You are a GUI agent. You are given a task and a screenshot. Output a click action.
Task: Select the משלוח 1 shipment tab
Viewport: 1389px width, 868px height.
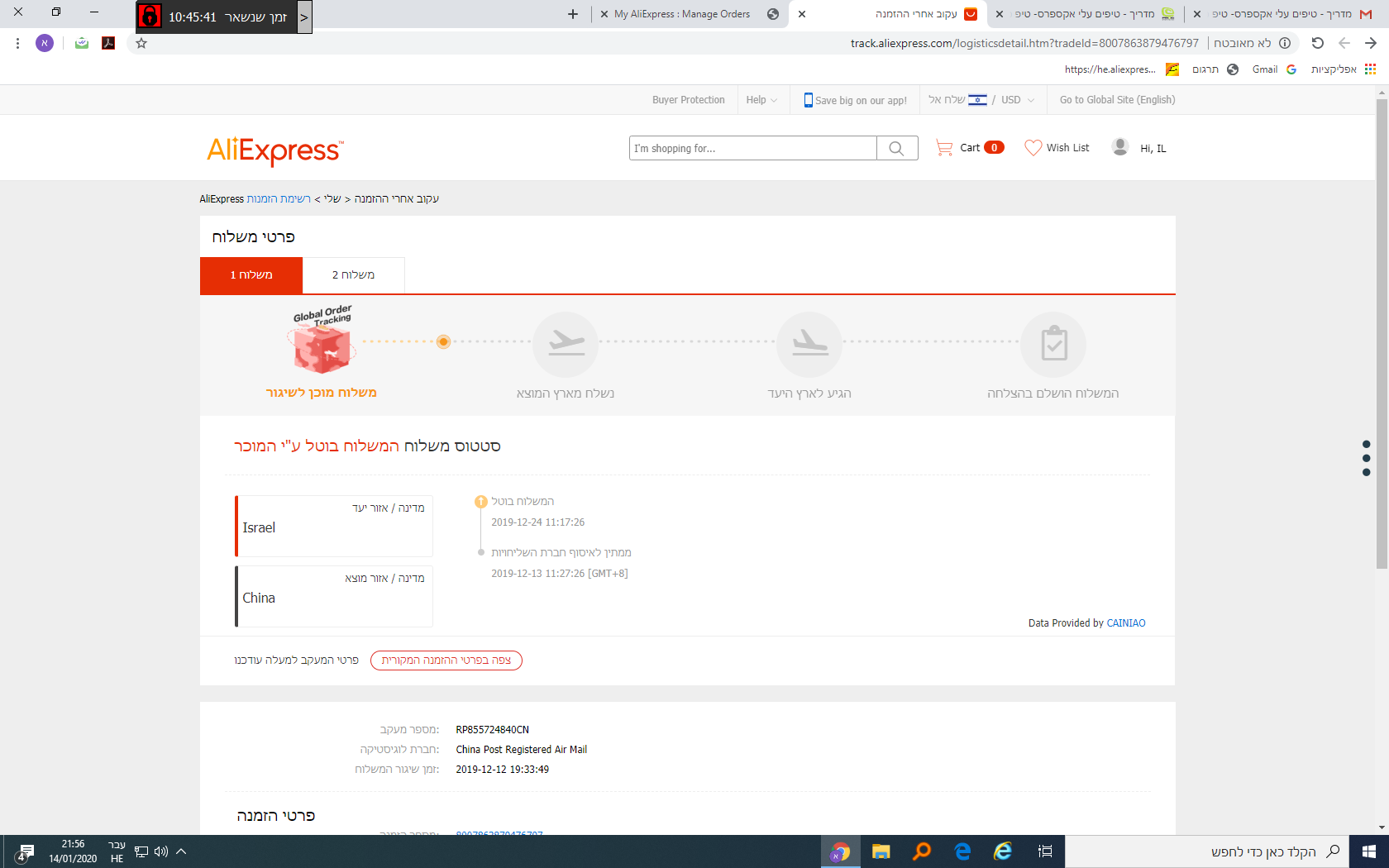pos(251,275)
